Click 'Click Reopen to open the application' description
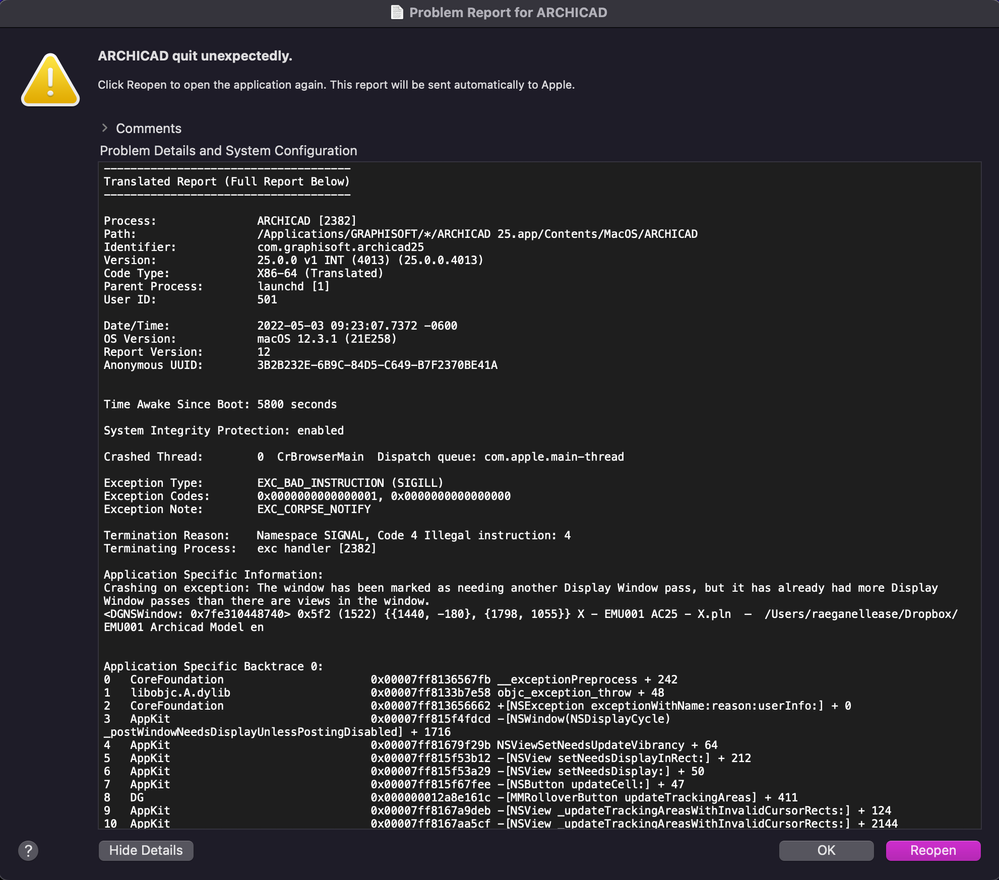999x880 pixels. click(x=336, y=85)
